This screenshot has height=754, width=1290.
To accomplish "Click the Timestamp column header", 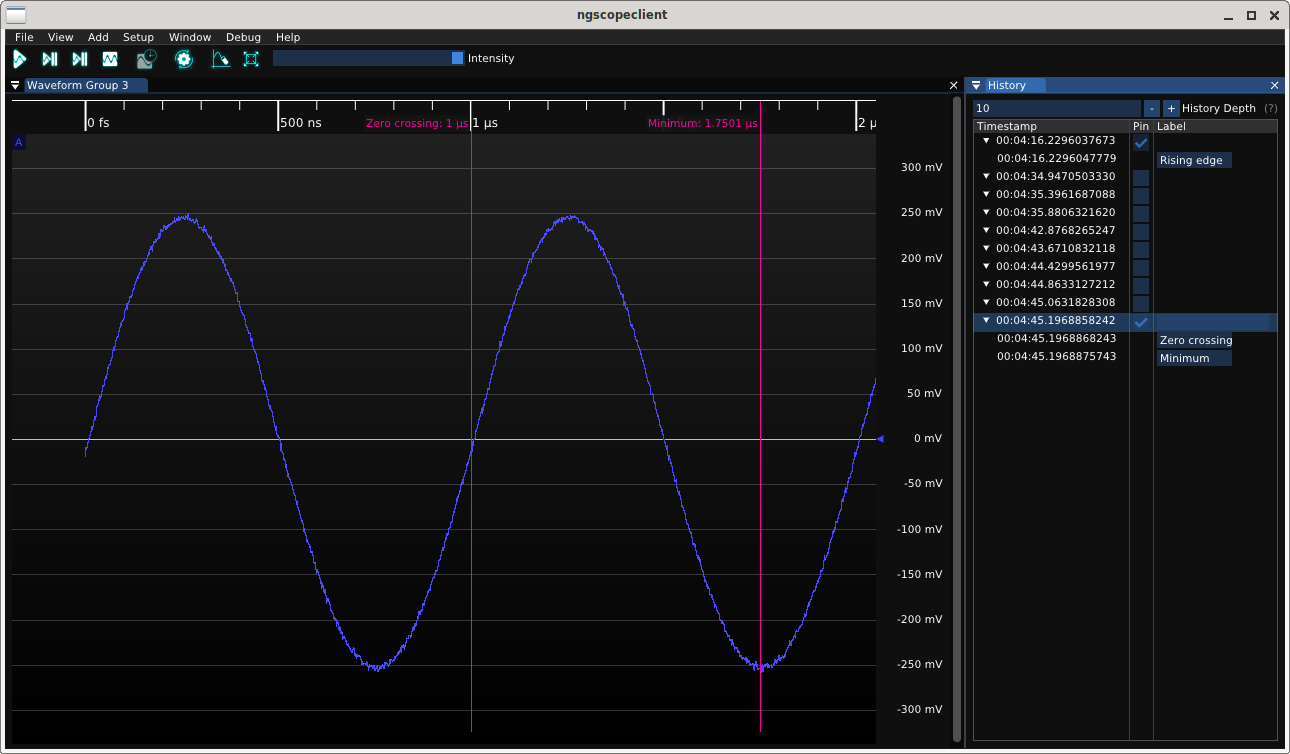I will click(x=1007, y=127).
